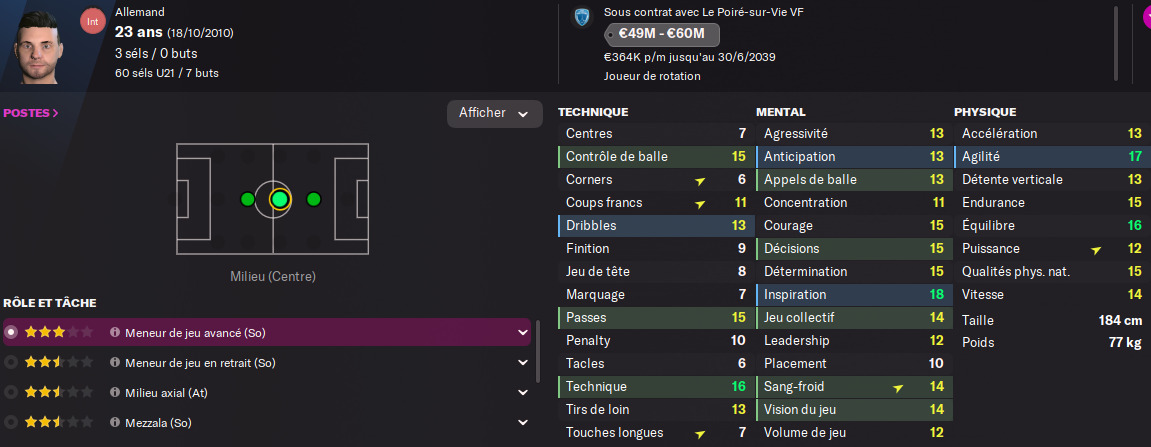Viewport: 1151px width, 447px height.
Task: Open the POSTES section link
Action: click(31, 113)
